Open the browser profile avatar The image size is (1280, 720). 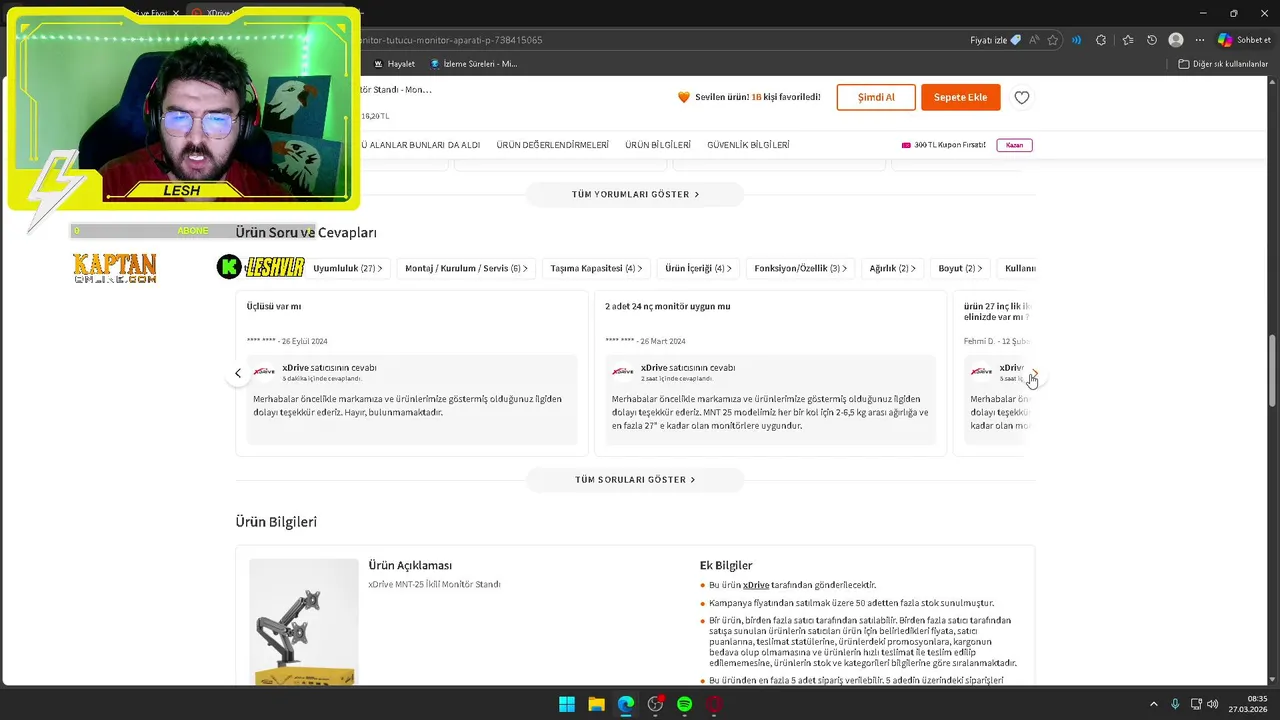[x=1176, y=40]
